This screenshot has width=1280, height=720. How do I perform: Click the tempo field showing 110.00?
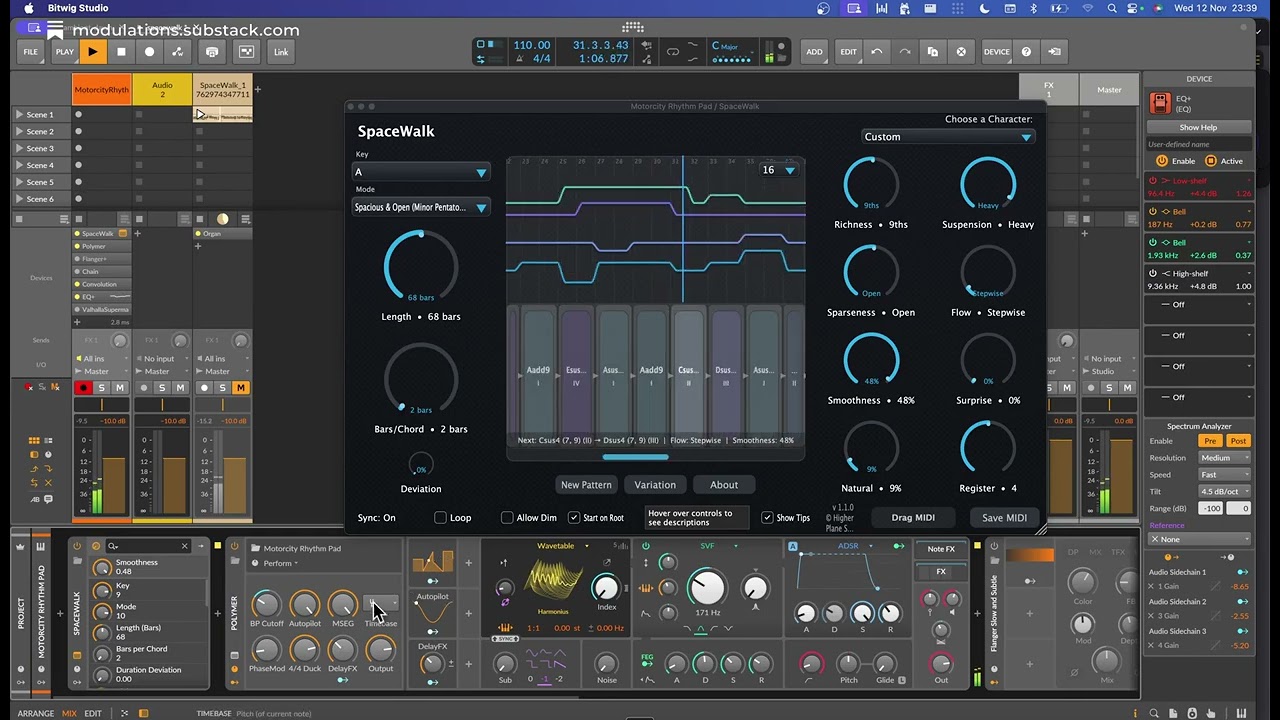[x=531, y=45]
